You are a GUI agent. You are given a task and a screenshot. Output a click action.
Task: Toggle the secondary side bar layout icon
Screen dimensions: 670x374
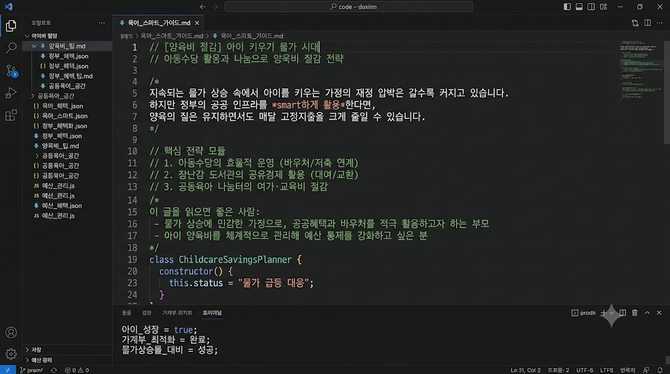(591, 6)
